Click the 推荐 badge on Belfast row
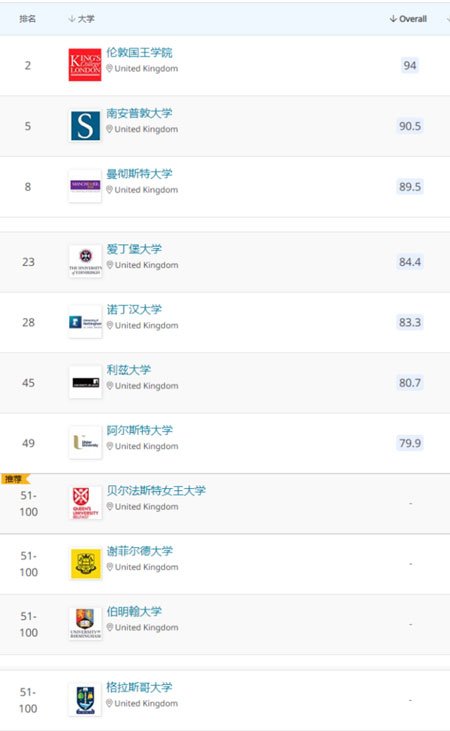The width and height of the screenshot is (450, 731). [15, 479]
